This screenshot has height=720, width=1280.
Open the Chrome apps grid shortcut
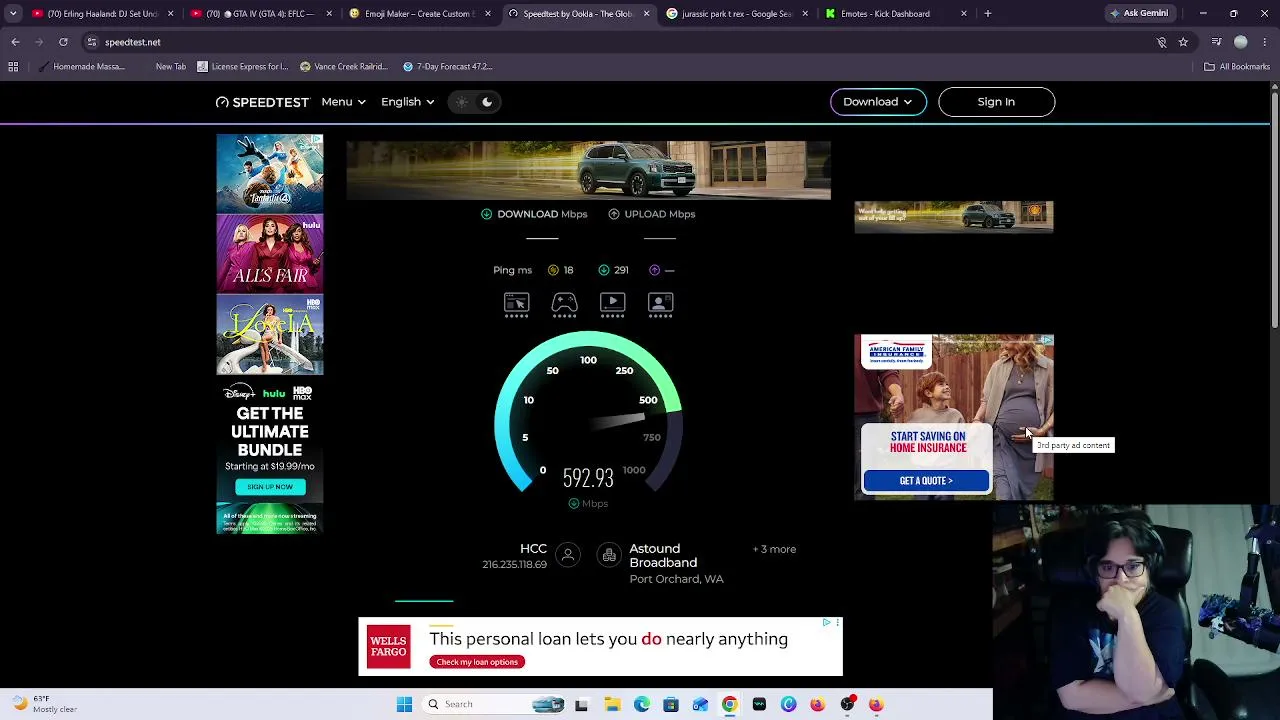(13, 67)
